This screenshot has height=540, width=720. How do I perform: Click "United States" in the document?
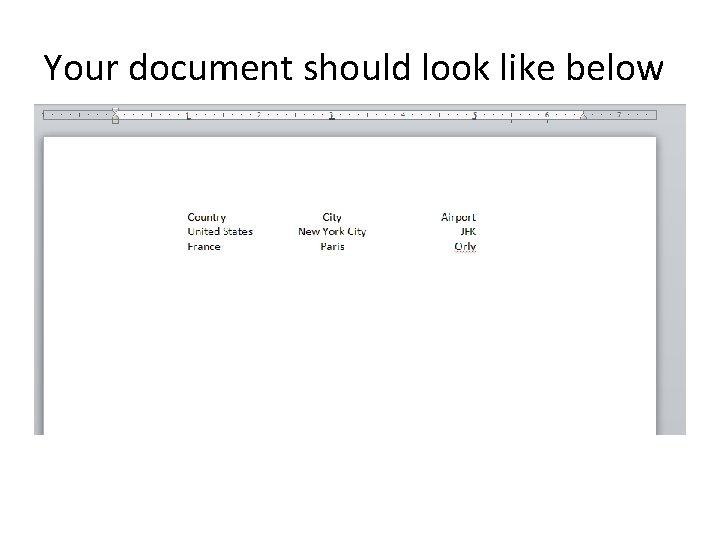220,231
